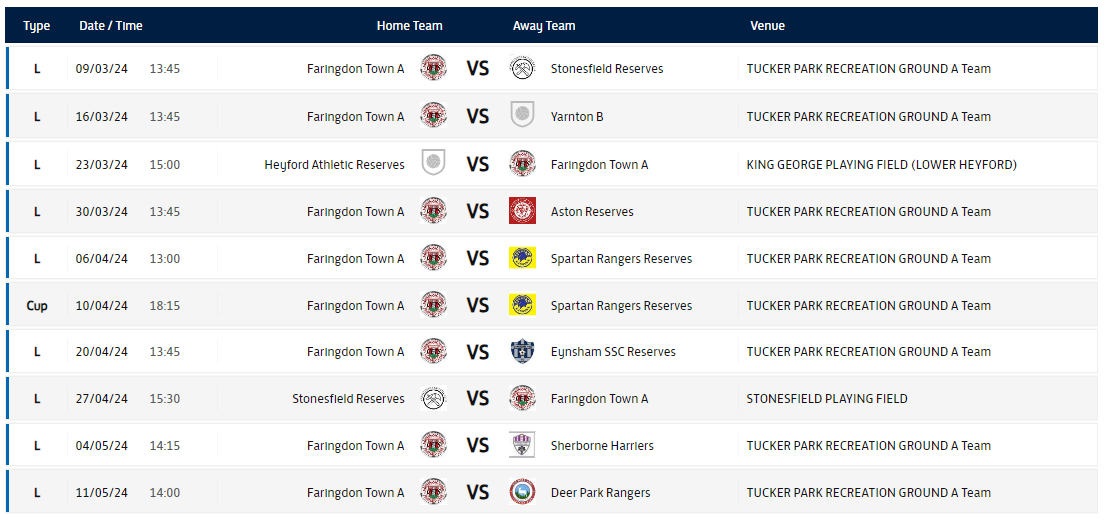Open the Deer Park Rangers team link

click(x=600, y=492)
